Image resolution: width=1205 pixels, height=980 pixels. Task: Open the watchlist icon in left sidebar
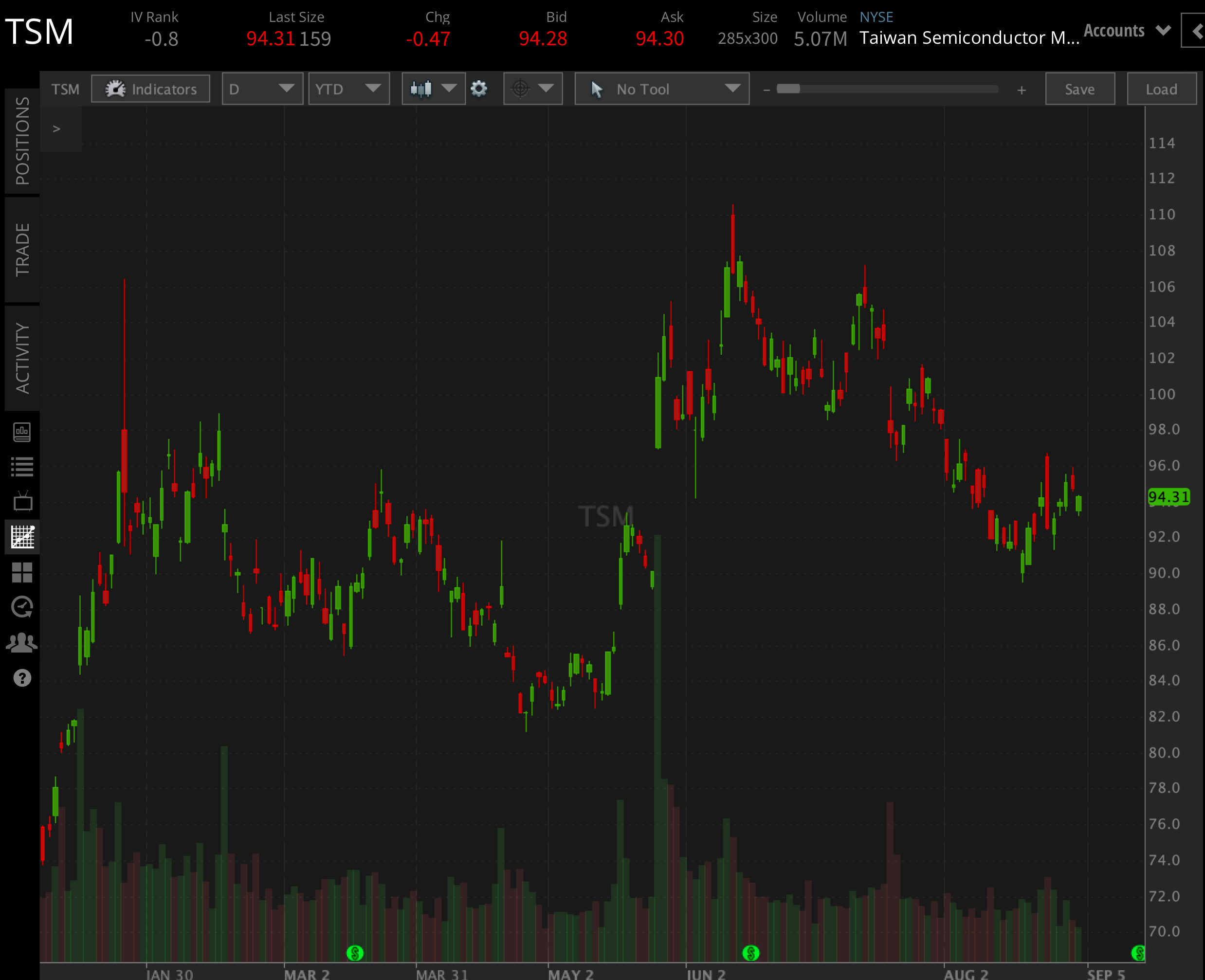pyautogui.click(x=21, y=466)
